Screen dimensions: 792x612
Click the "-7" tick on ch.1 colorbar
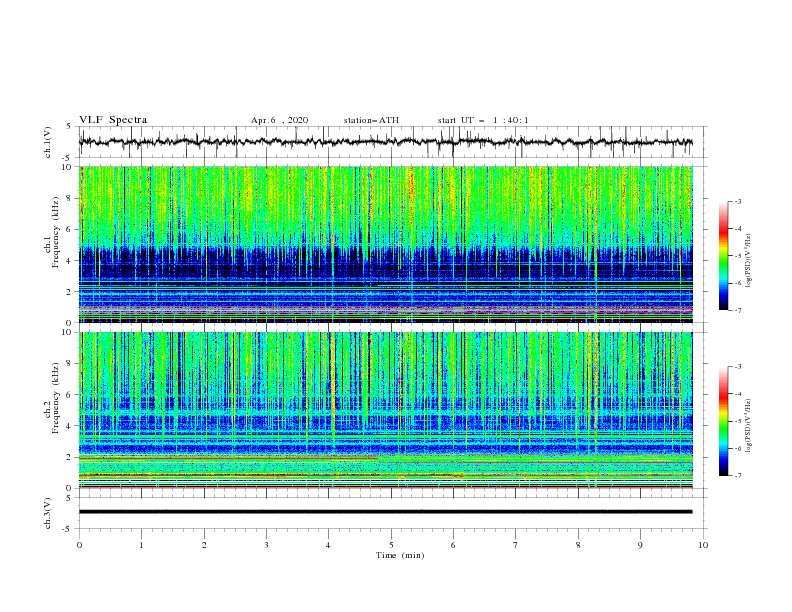(737, 311)
